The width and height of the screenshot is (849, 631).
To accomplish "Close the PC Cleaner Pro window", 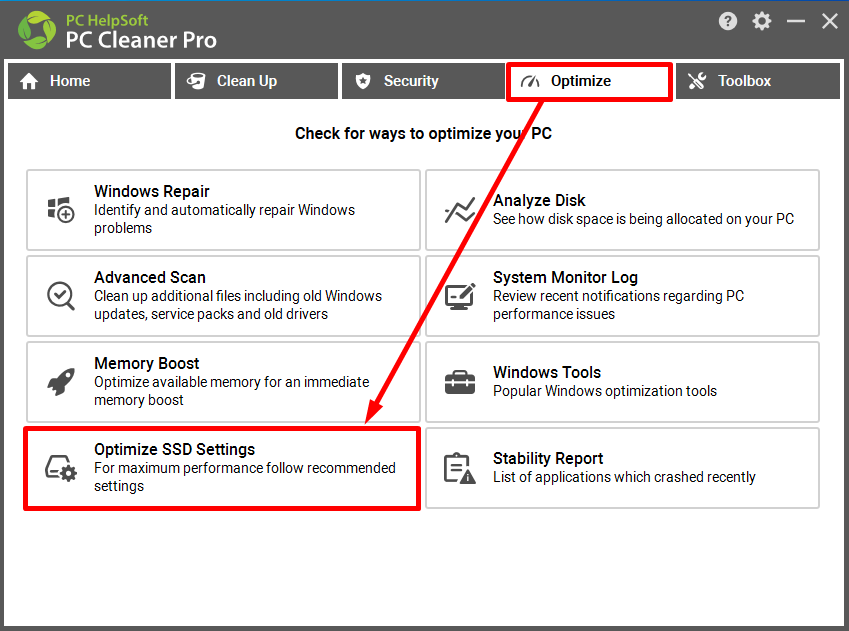I will [x=830, y=21].
